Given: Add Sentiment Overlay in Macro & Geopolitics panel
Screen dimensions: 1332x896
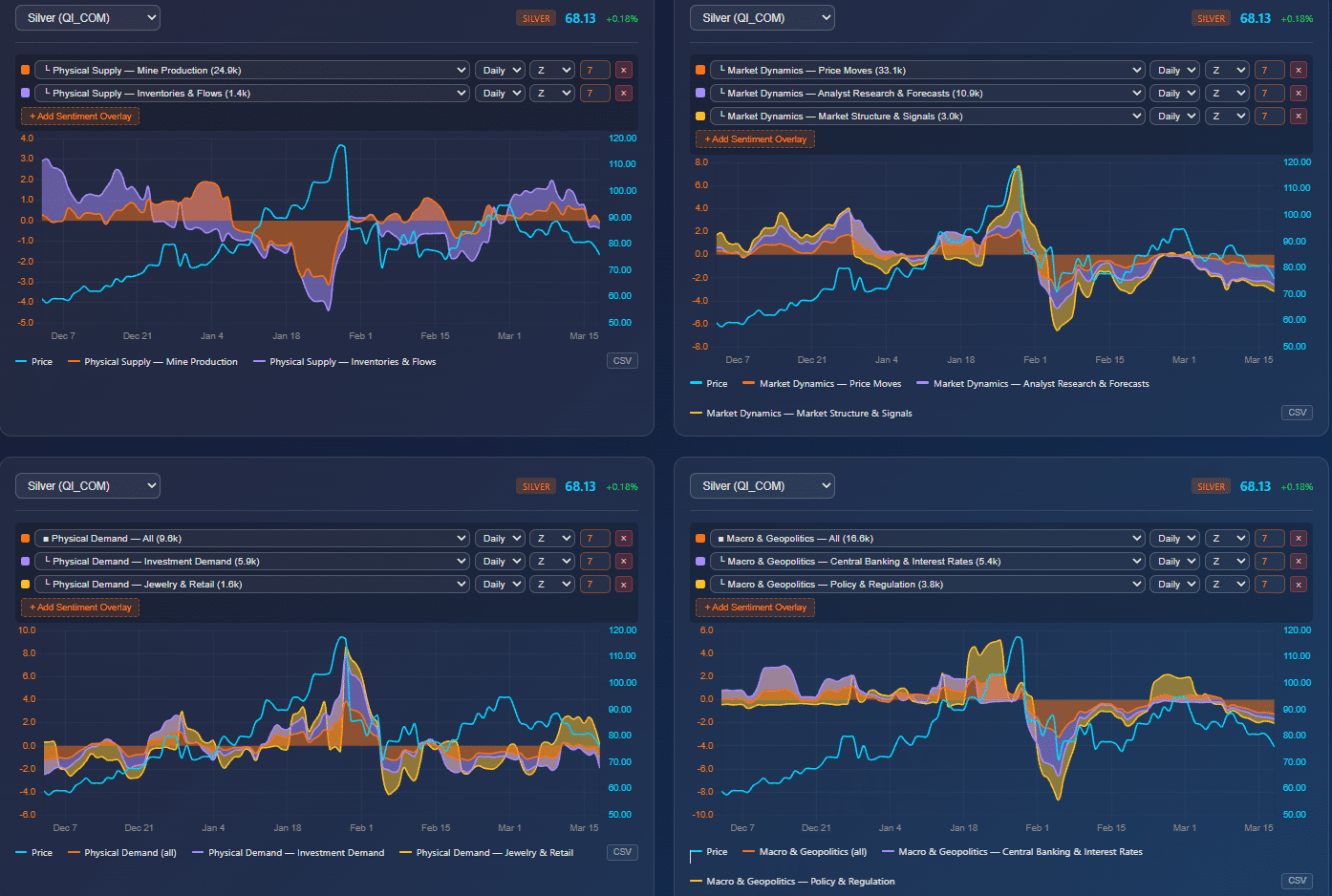Looking at the screenshot, I should [x=755, y=608].
